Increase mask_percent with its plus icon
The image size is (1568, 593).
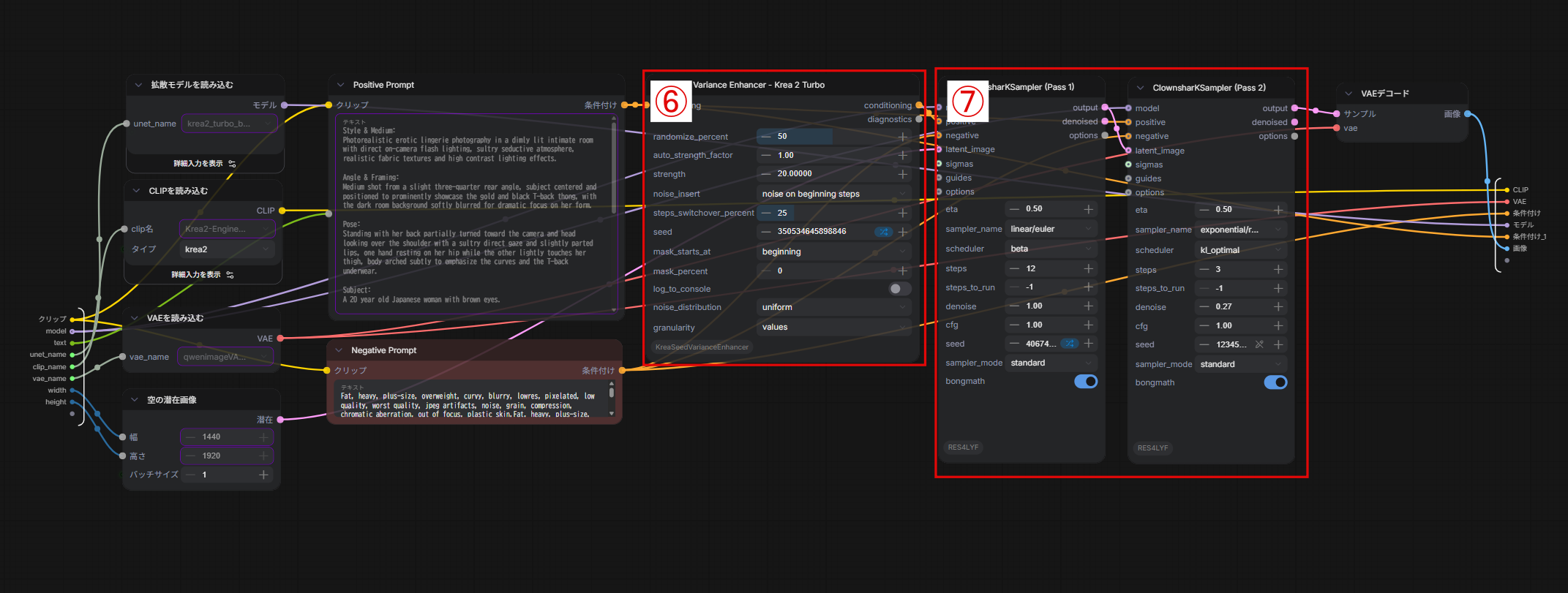click(x=902, y=271)
